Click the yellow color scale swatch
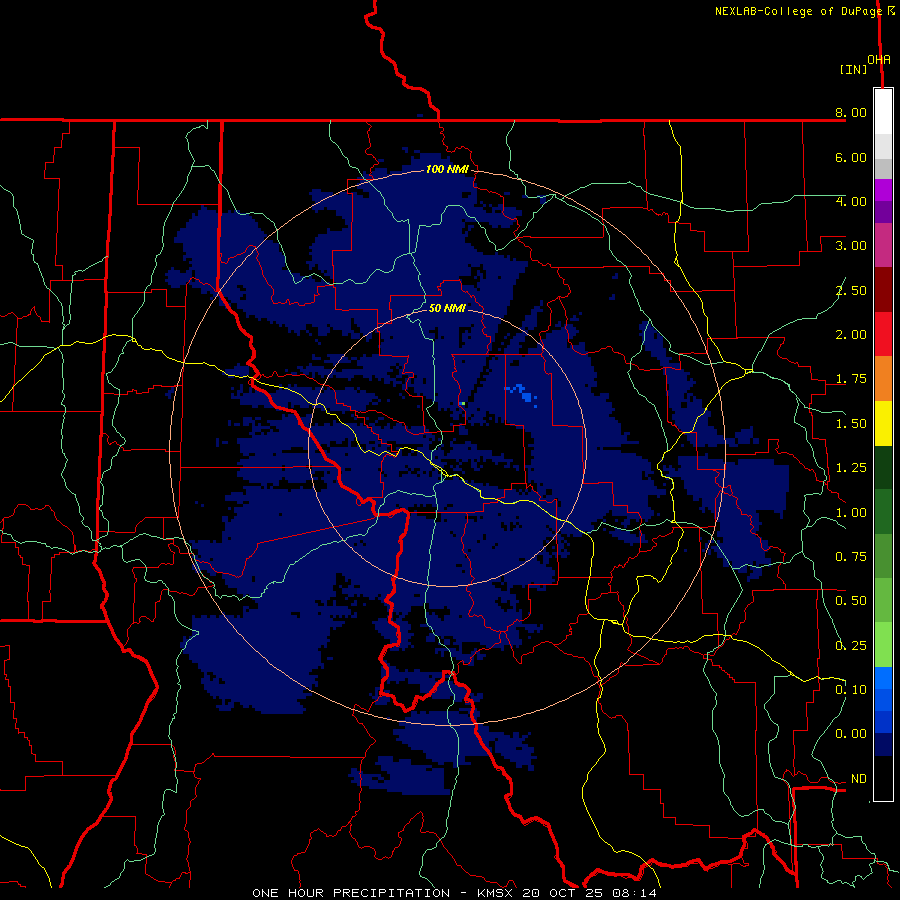The width and height of the screenshot is (900, 900). tap(883, 423)
